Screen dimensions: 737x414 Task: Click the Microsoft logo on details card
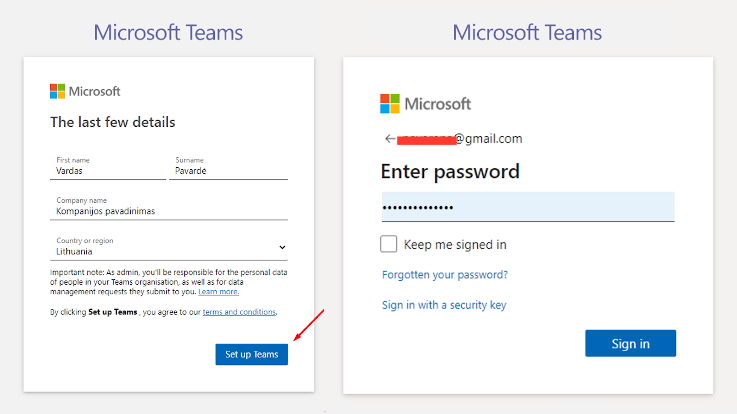[85, 92]
